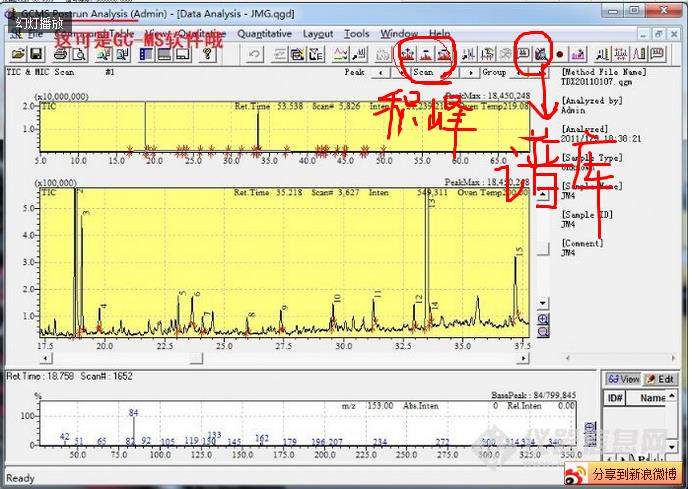Click info panel horizontal scroll right arrow

click(x=673, y=358)
